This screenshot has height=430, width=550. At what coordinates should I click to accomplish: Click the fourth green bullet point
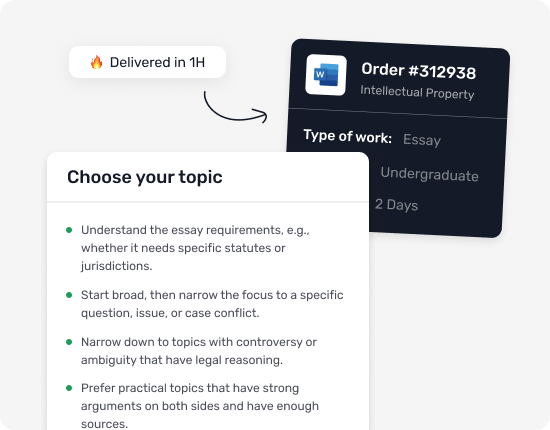69,388
